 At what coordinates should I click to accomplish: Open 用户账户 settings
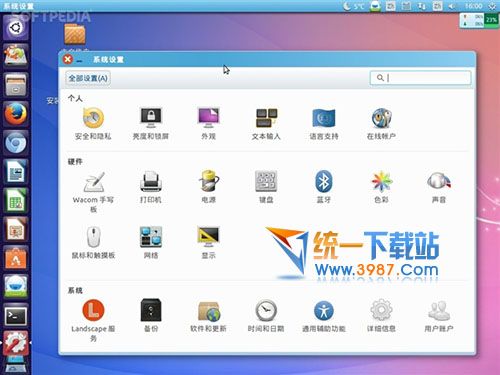pyautogui.click(x=439, y=316)
